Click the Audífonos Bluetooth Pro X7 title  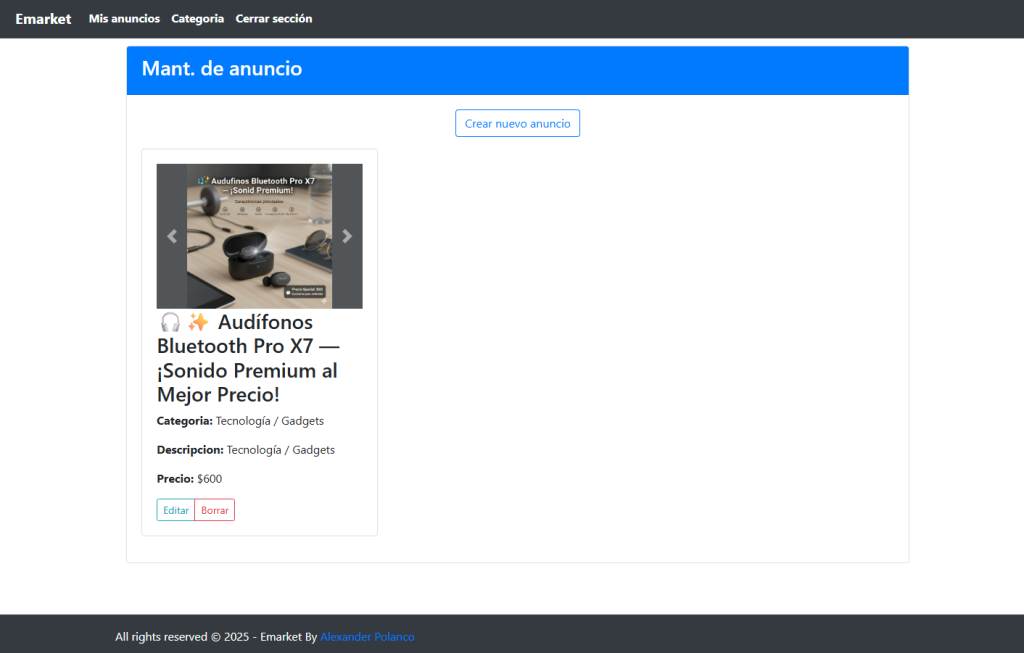click(x=248, y=358)
